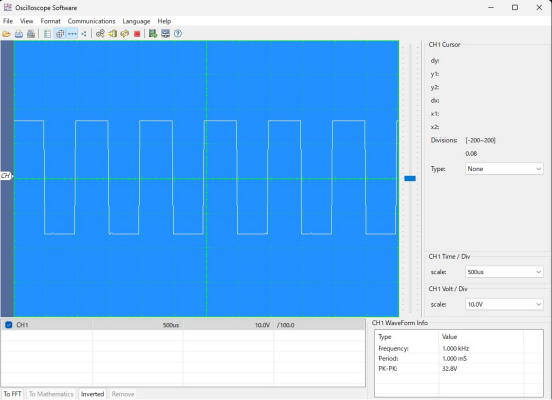Click the open file folder icon
Screen dimensions: 552x400
(6, 34)
